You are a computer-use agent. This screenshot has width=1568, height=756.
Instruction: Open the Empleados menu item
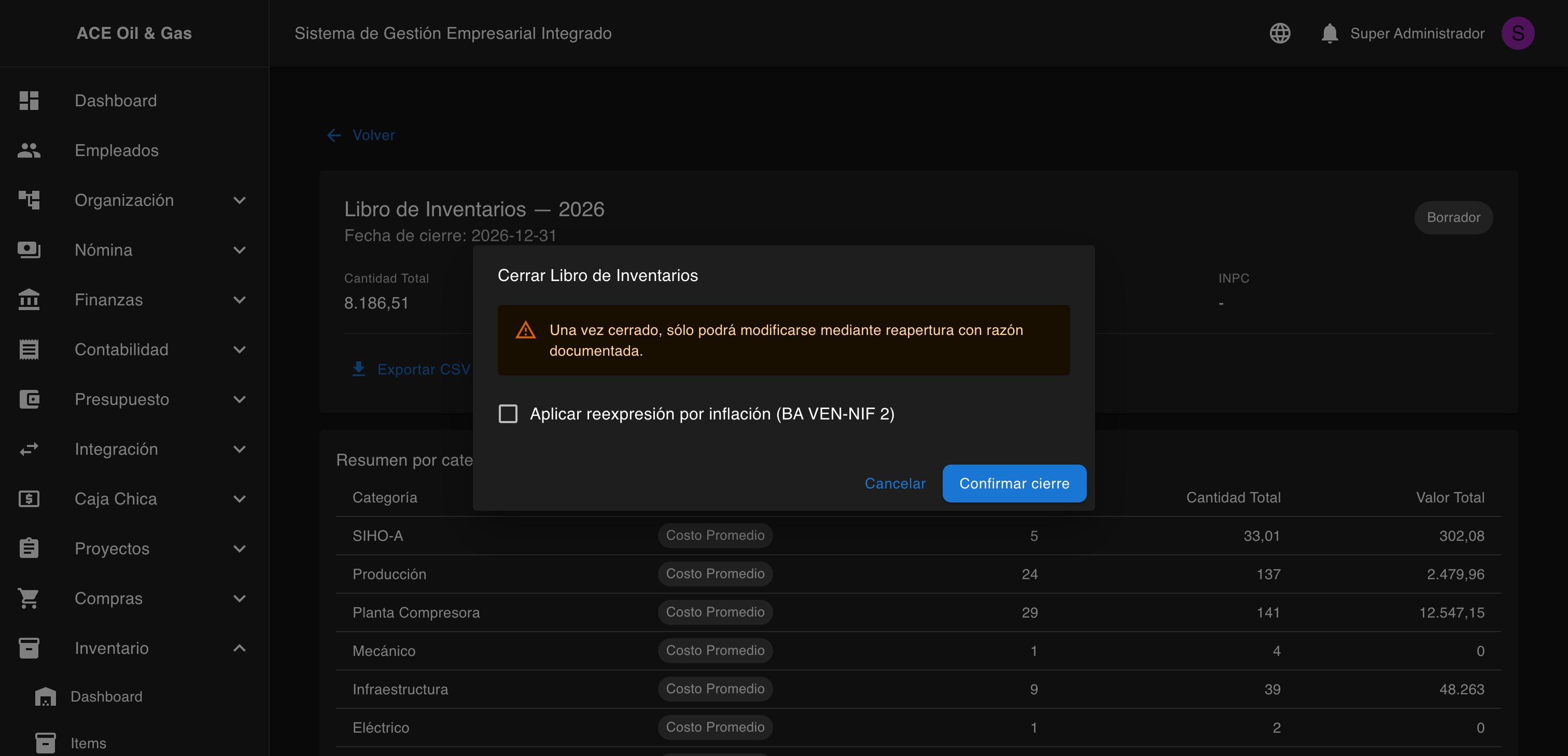pos(134,150)
